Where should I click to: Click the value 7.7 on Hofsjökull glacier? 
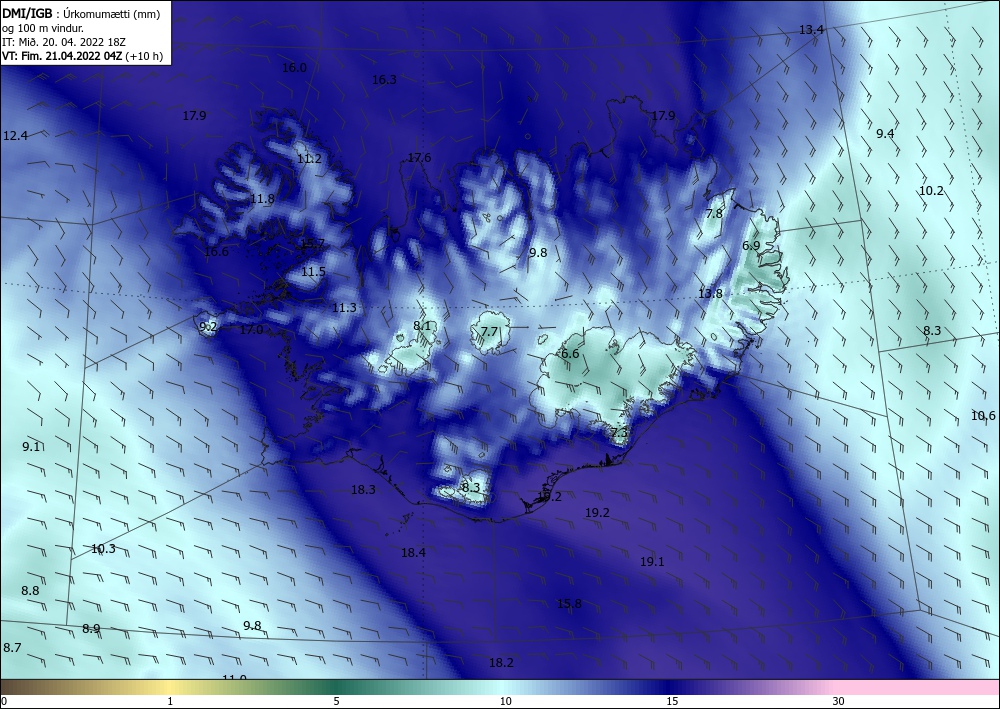(489, 332)
